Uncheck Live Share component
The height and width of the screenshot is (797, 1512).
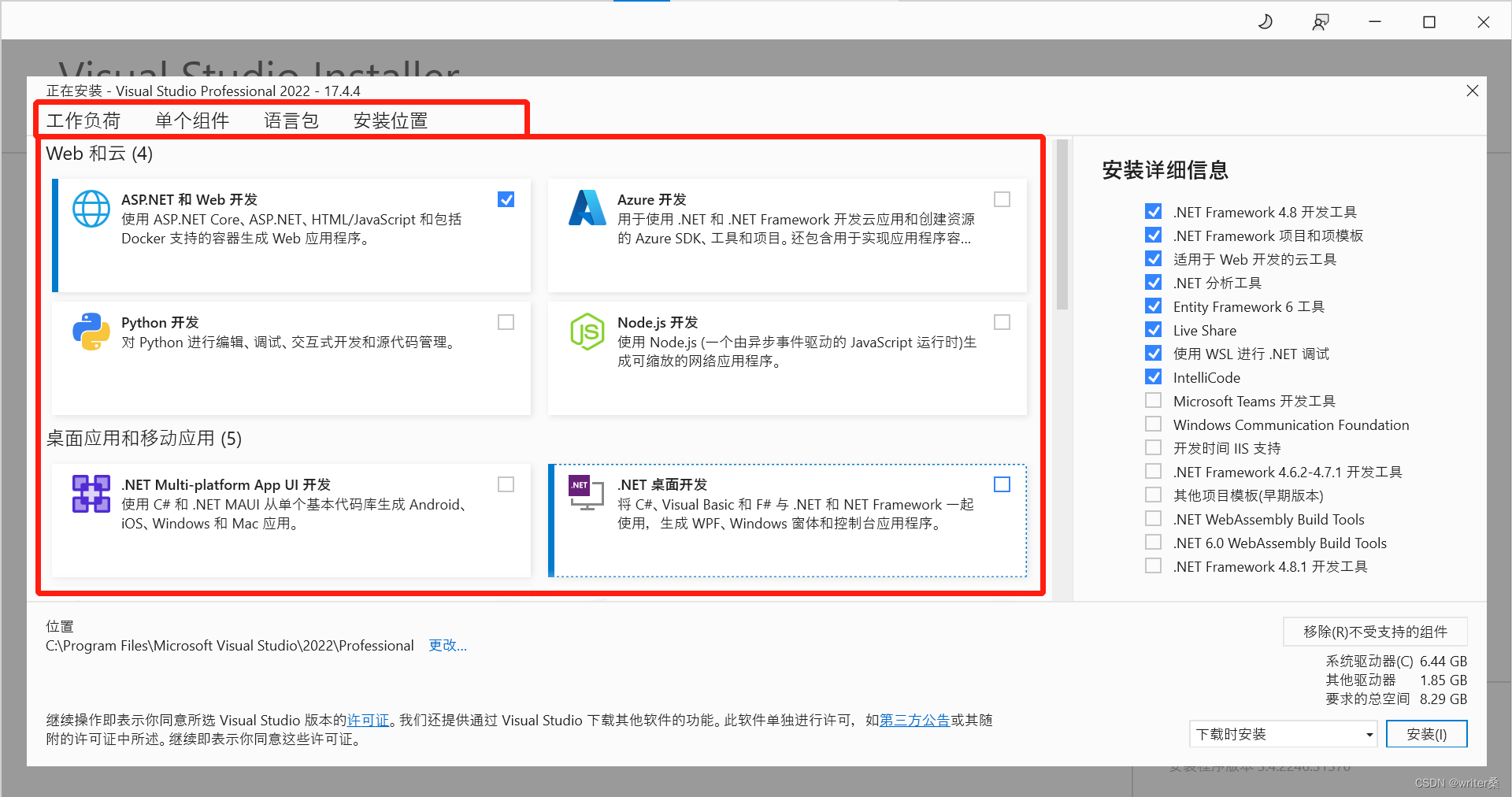click(x=1154, y=330)
